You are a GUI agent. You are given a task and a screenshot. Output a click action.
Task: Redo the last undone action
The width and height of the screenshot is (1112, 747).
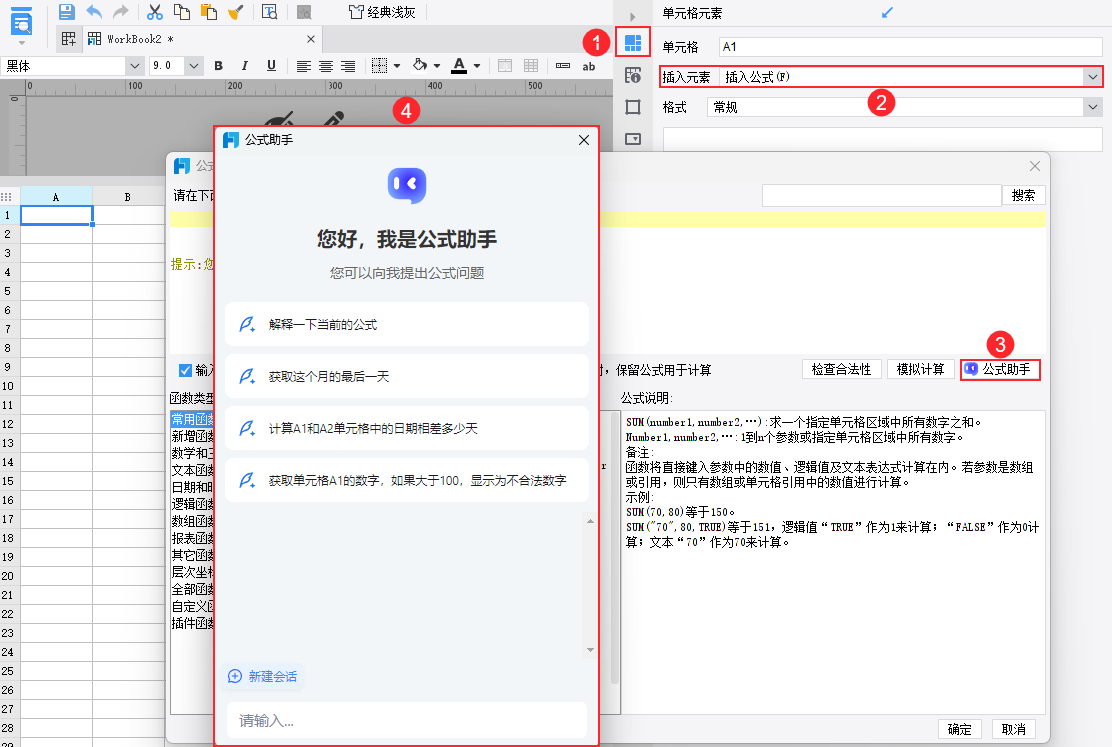point(121,11)
